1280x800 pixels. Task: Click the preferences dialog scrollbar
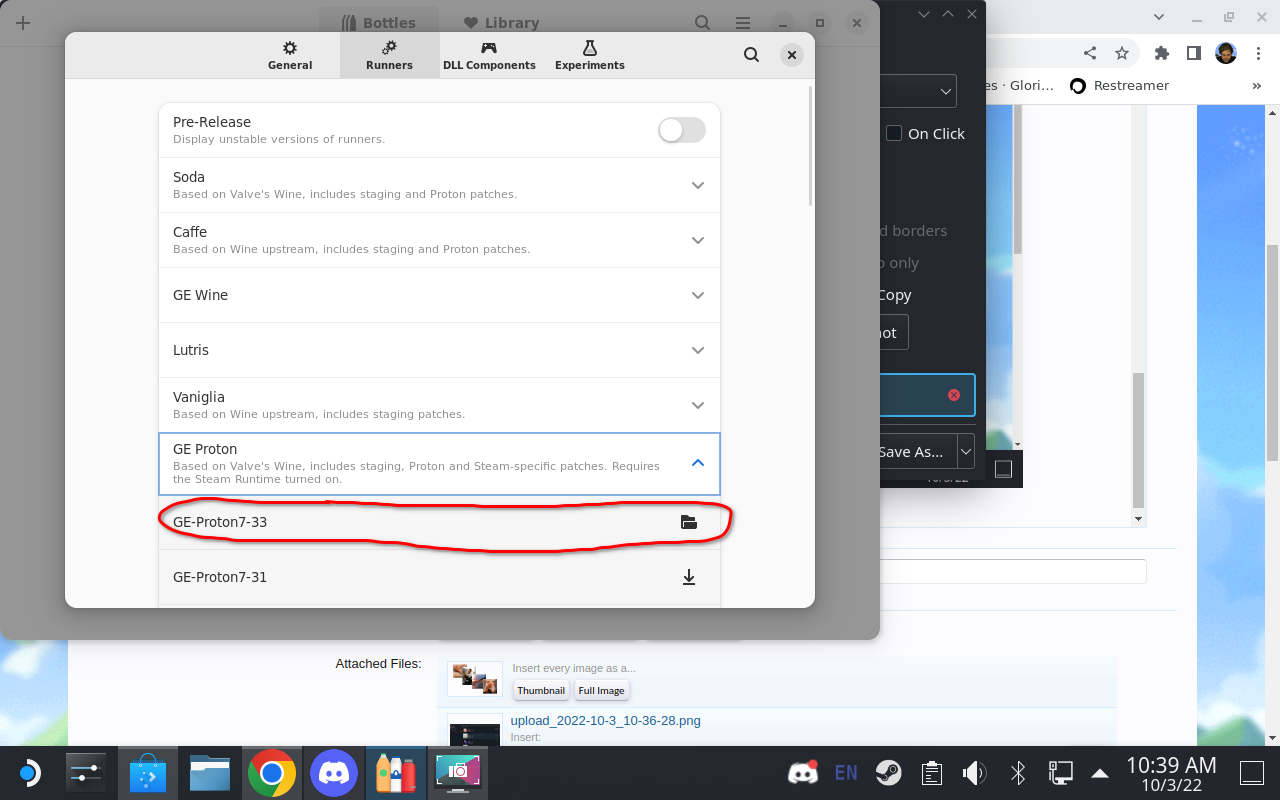tap(810, 146)
